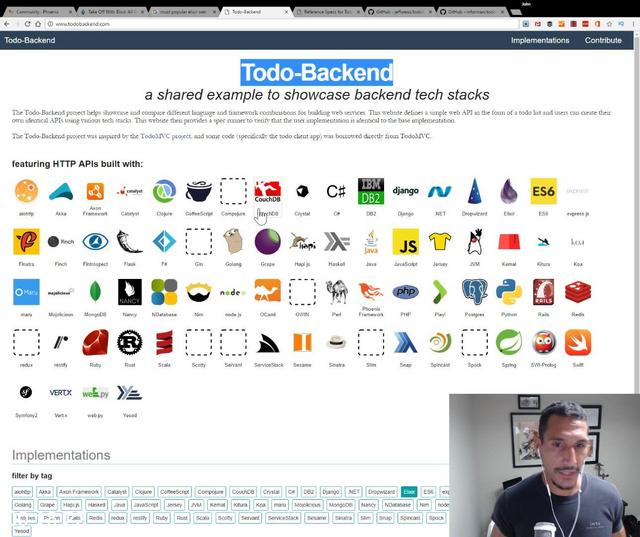Click the yellow JavaScript JS logo
Image resolution: width=640 pixels, height=537 pixels.
click(x=405, y=242)
